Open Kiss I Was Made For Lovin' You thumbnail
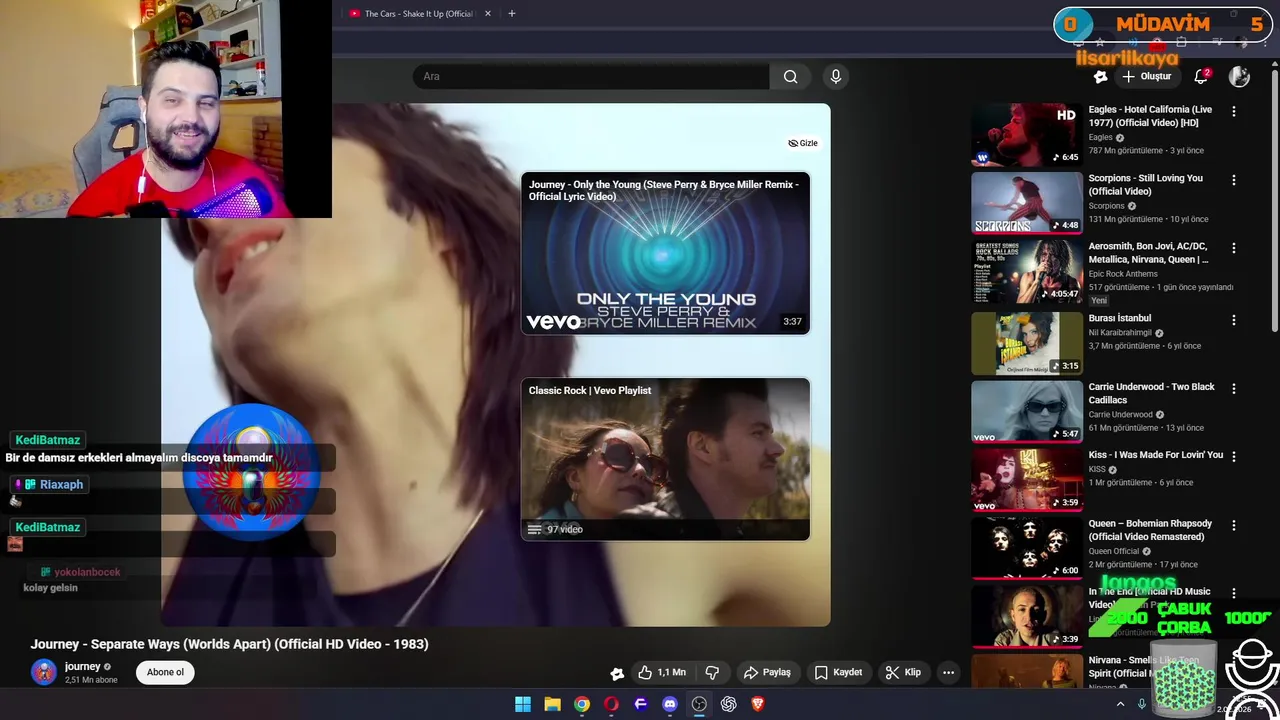 coord(1027,479)
